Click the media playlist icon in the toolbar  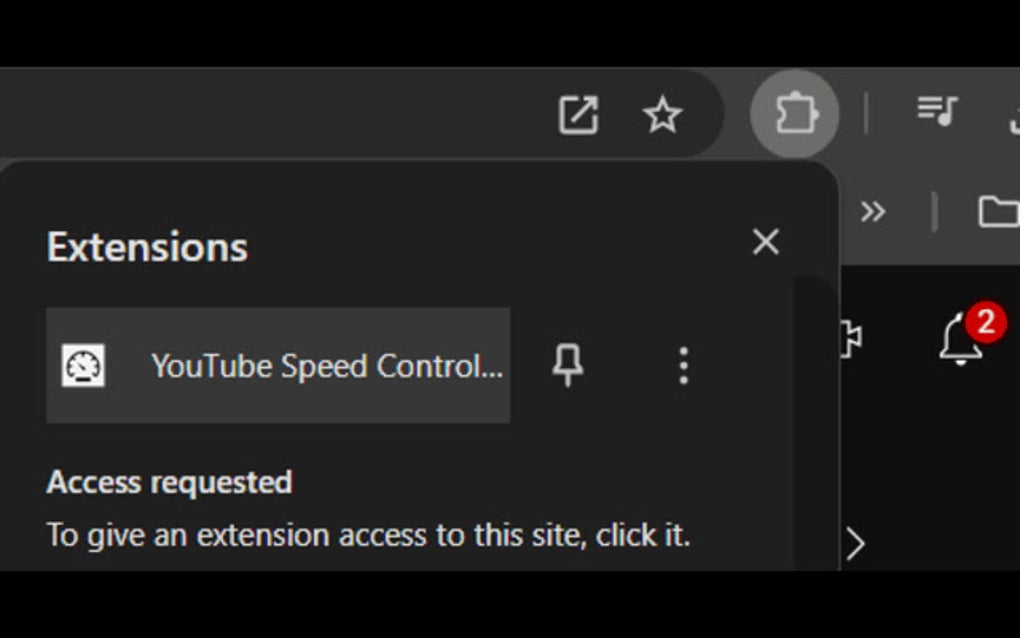click(x=938, y=114)
